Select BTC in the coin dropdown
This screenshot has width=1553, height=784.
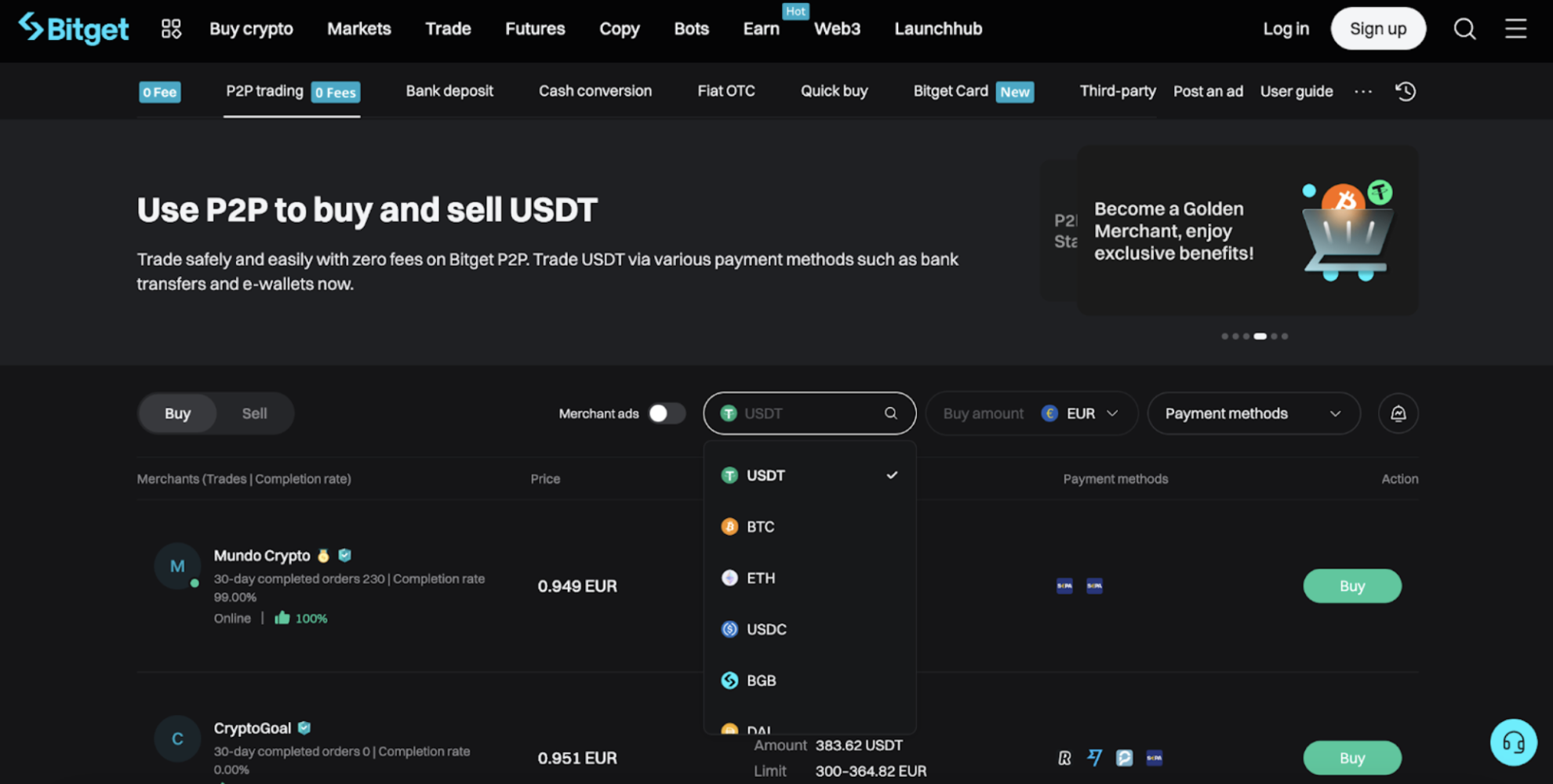809,526
